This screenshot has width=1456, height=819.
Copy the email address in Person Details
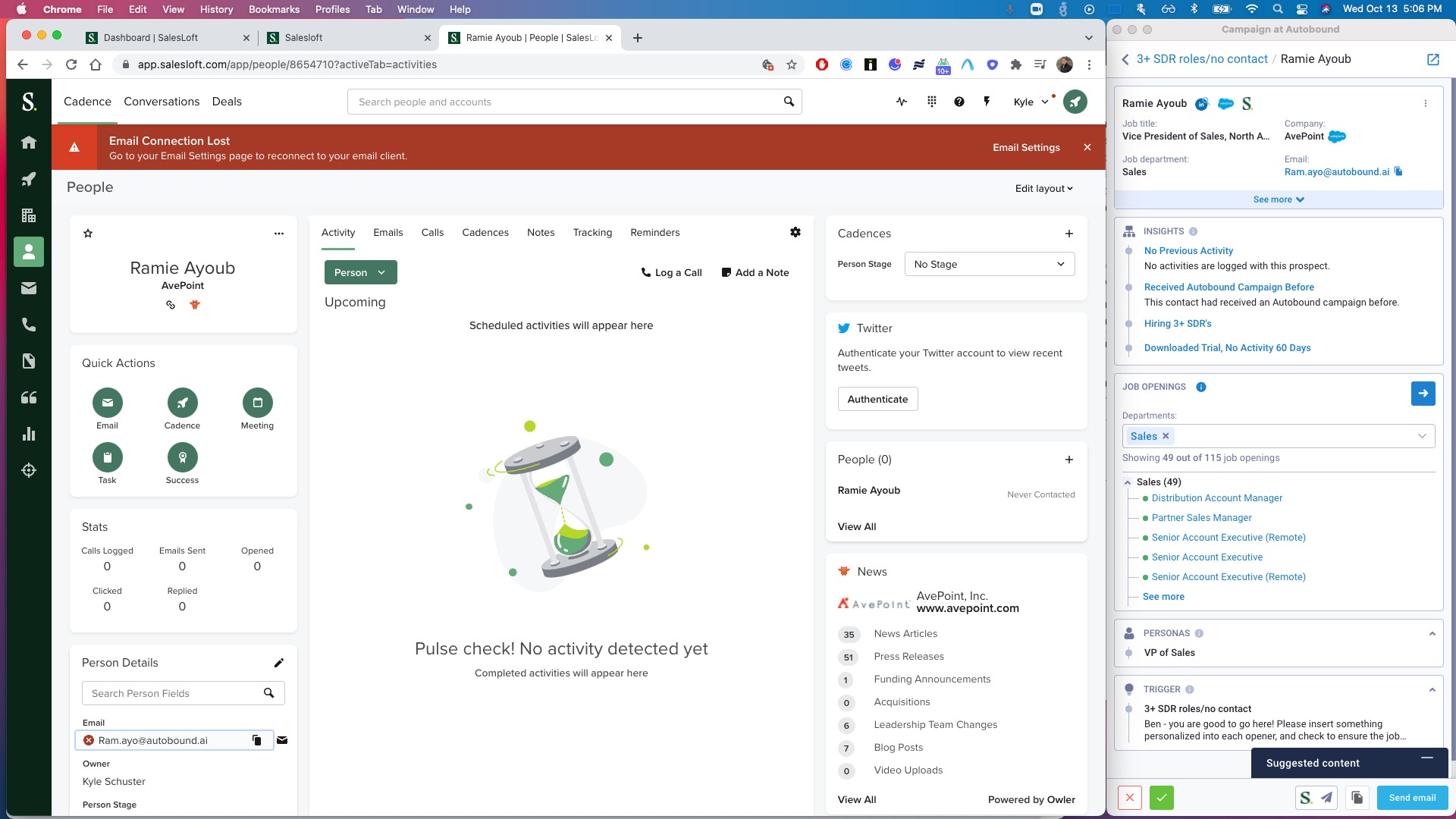pos(256,740)
